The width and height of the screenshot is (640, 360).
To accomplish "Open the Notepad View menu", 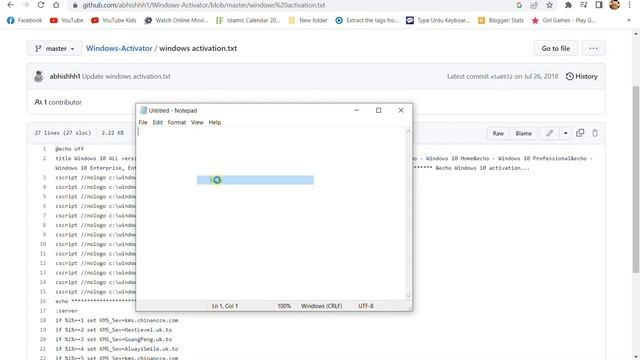I will (197, 122).
